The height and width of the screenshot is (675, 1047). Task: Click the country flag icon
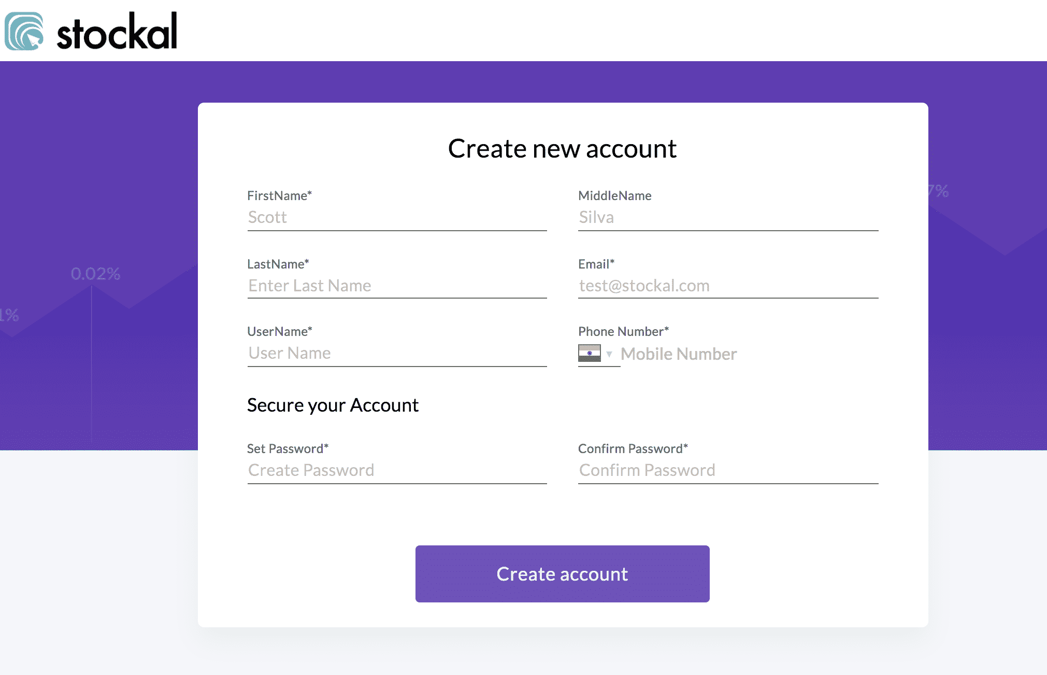click(589, 353)
